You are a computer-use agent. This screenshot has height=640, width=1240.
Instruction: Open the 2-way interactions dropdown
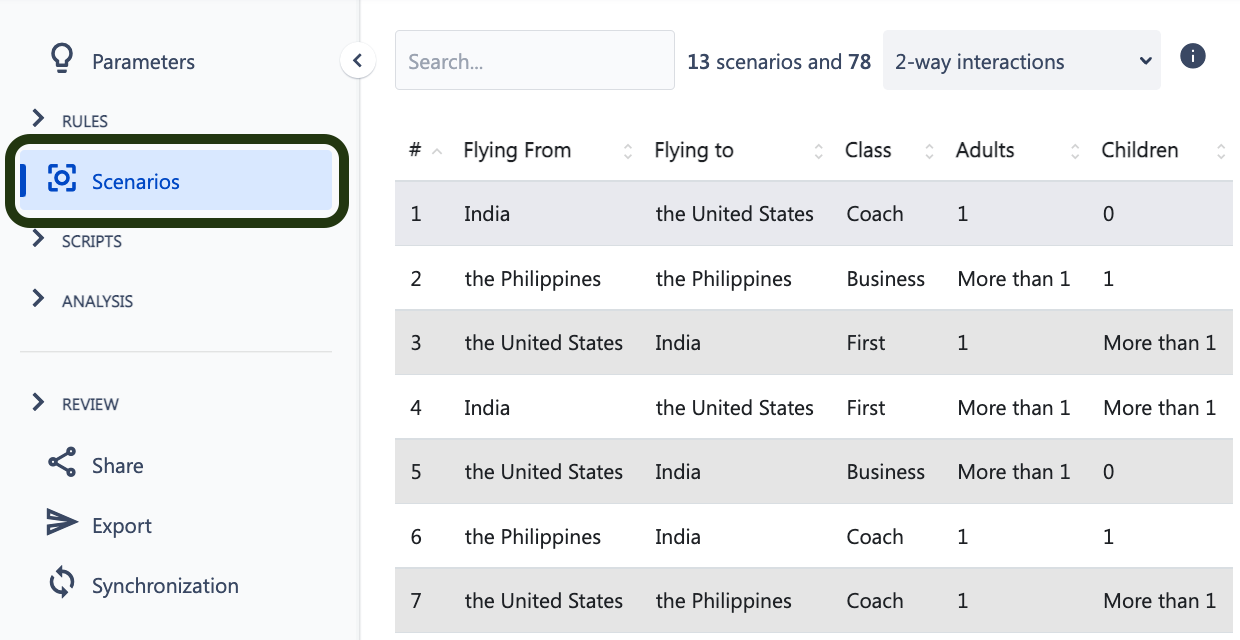(x=1021, y=61)
